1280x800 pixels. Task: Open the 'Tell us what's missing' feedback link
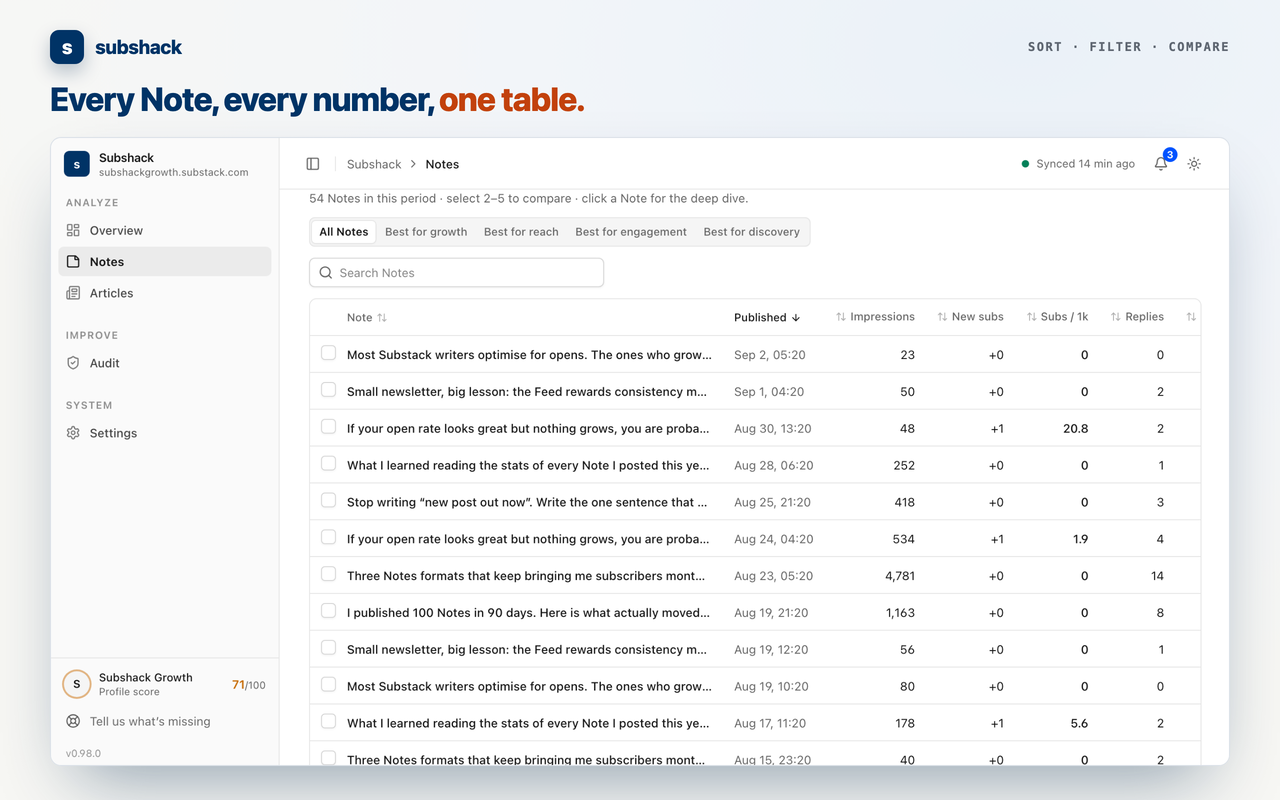click(150, 721)
